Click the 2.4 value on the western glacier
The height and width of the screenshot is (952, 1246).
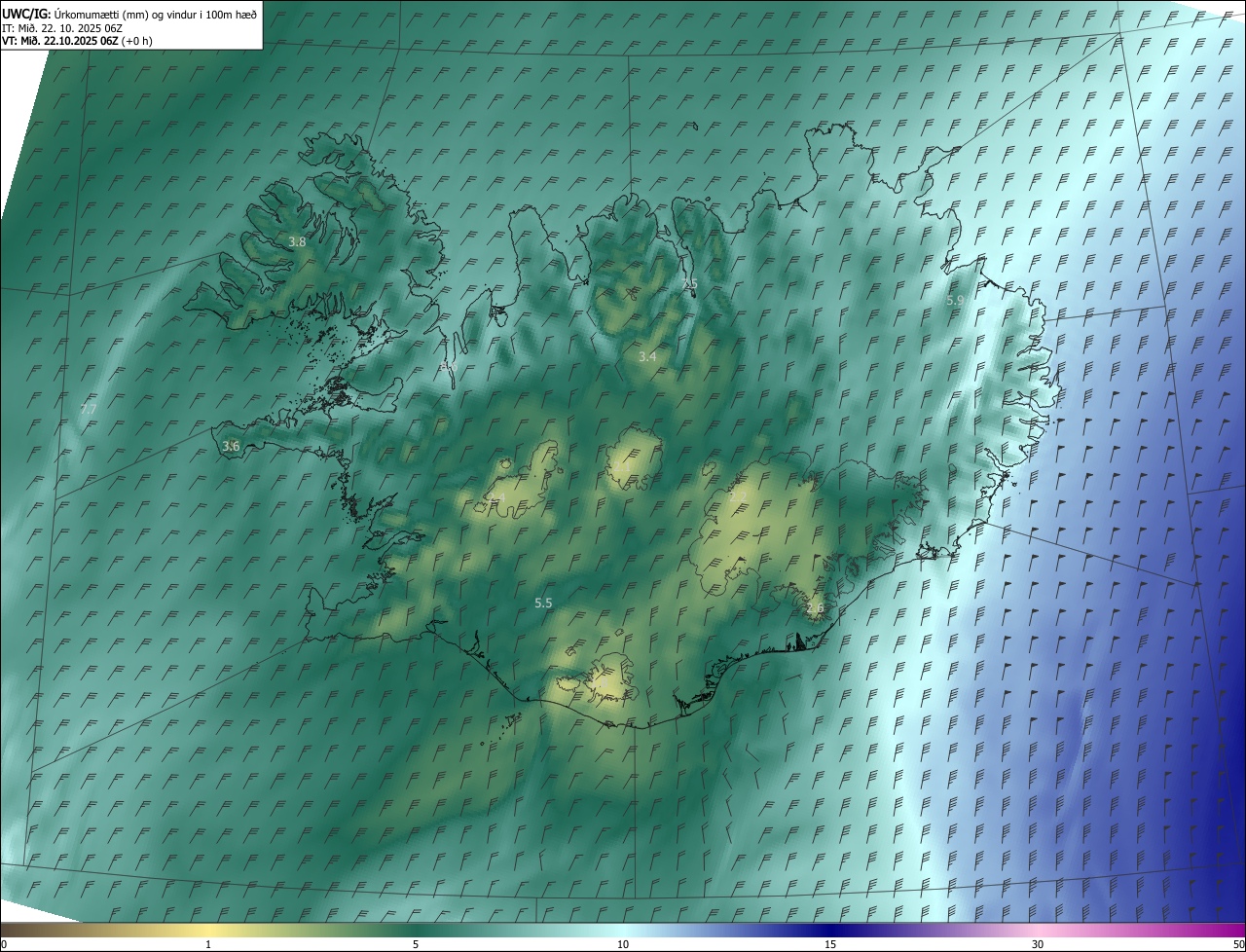click(x=495, y=498)
